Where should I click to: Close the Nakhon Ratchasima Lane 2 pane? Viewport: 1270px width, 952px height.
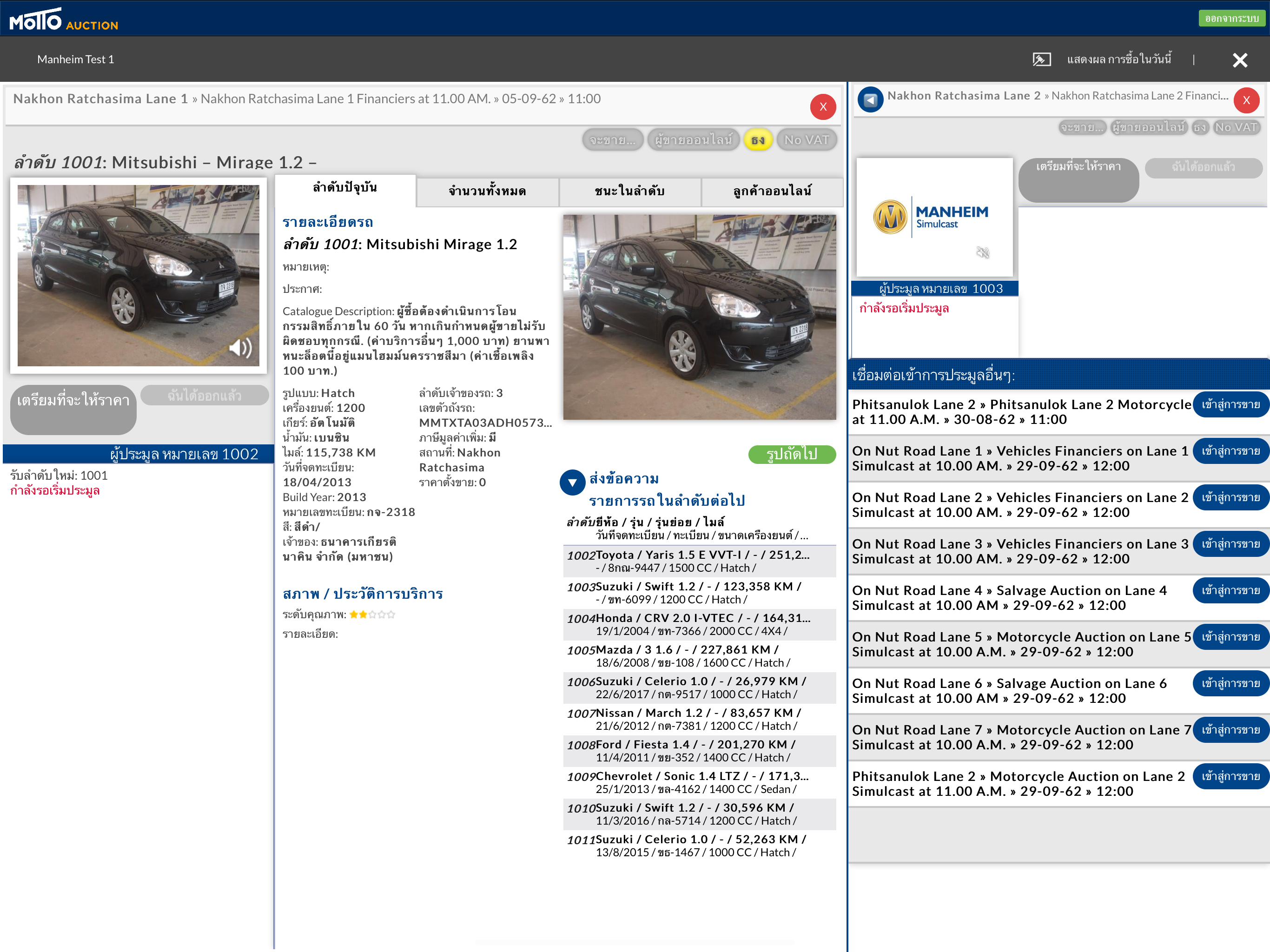tap(1246, 100)
